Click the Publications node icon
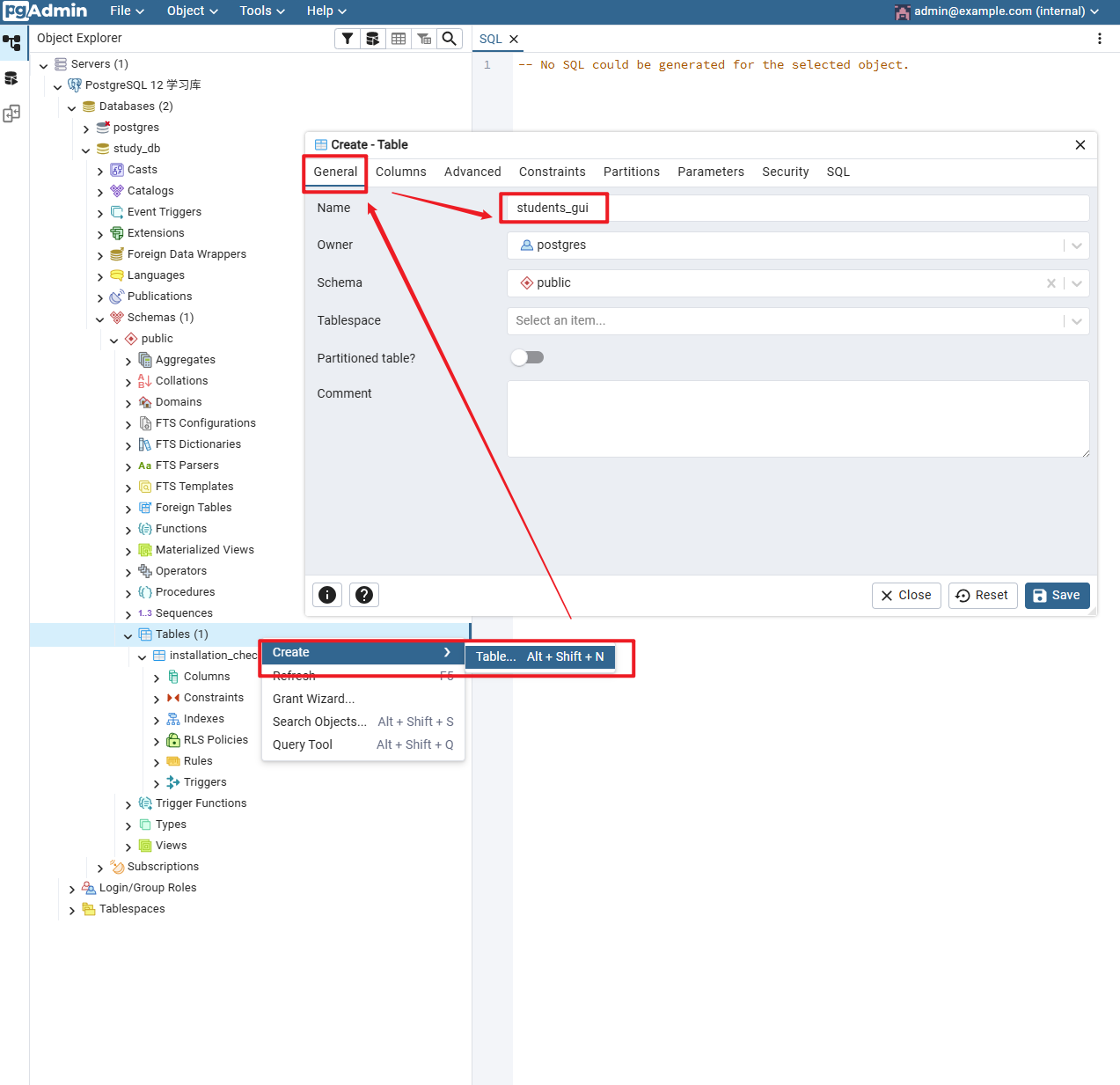This screenshot has width=1120, height=1085. tap(117, 297)
